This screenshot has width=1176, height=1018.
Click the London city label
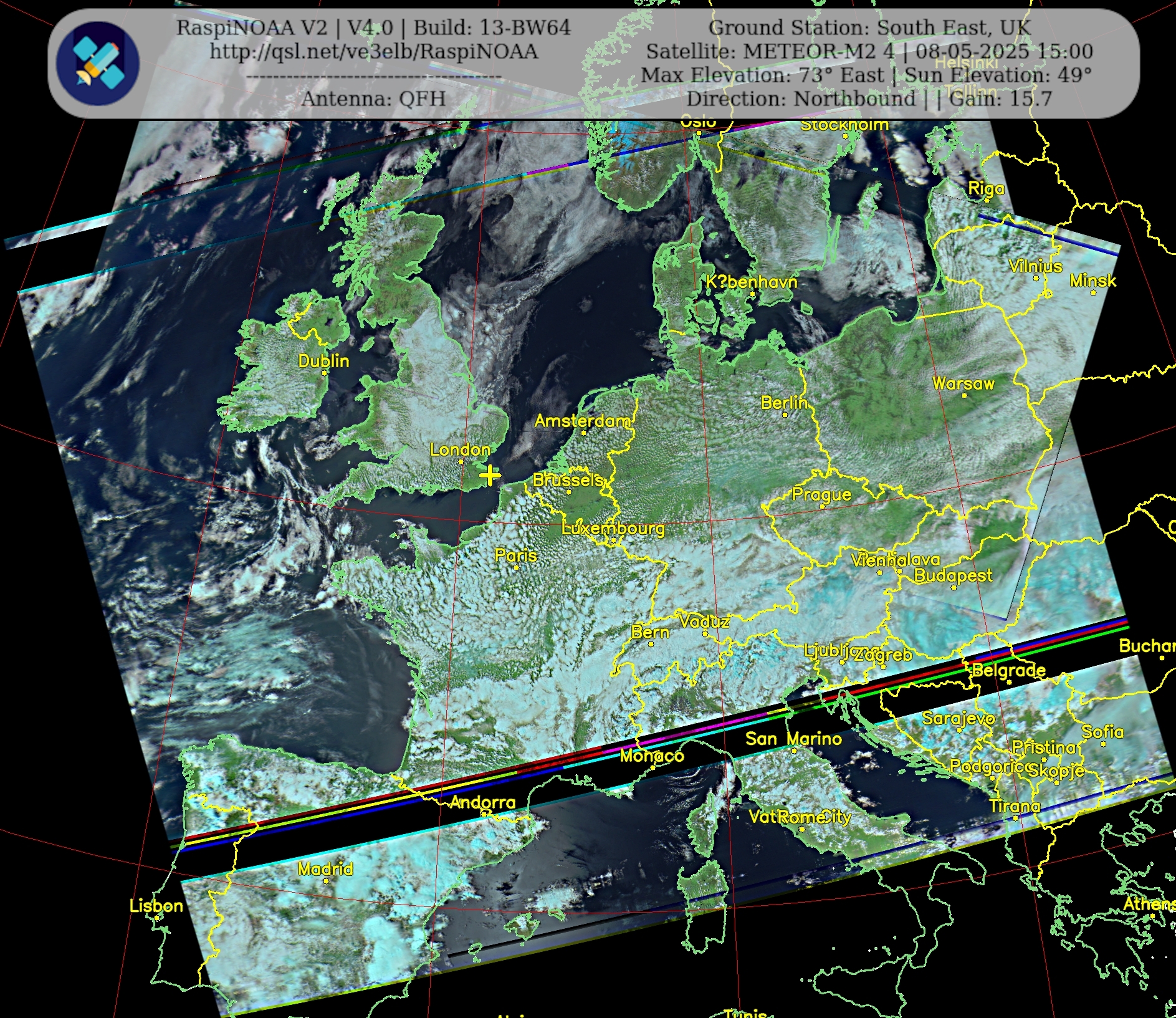tap(460, 449)
